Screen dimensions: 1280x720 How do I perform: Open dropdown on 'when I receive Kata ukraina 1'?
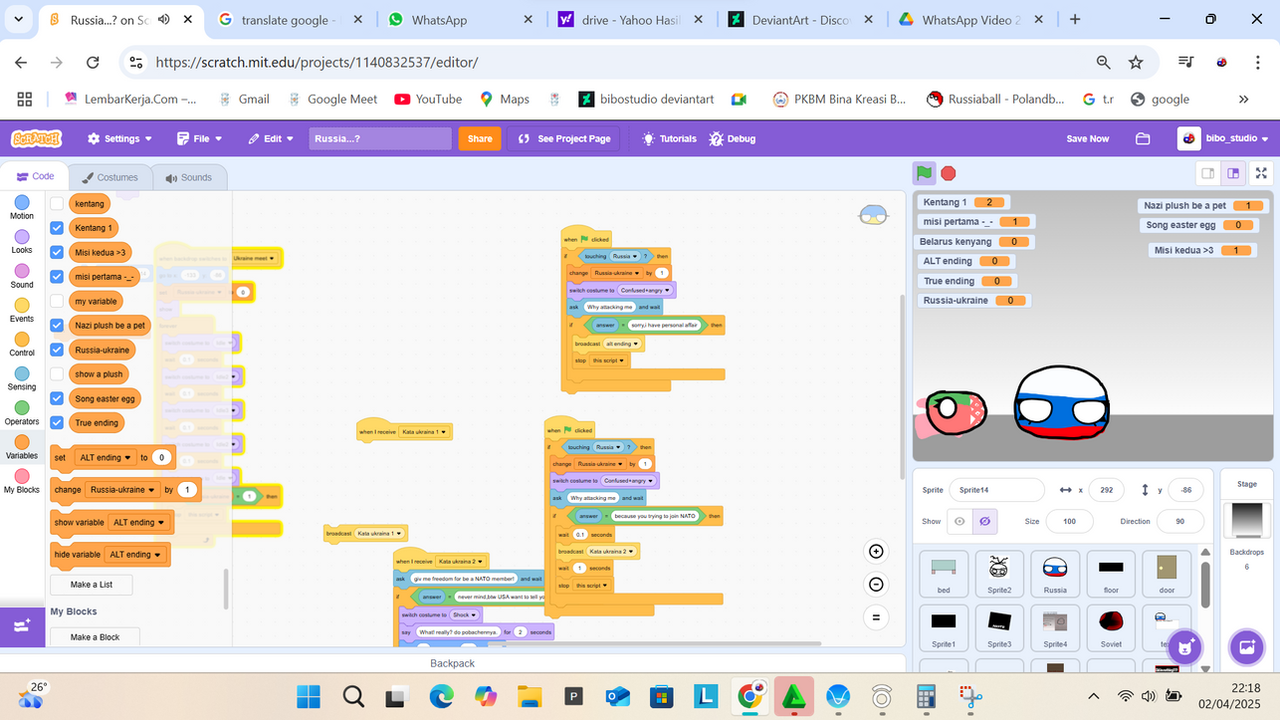click(x=425, y=431)
